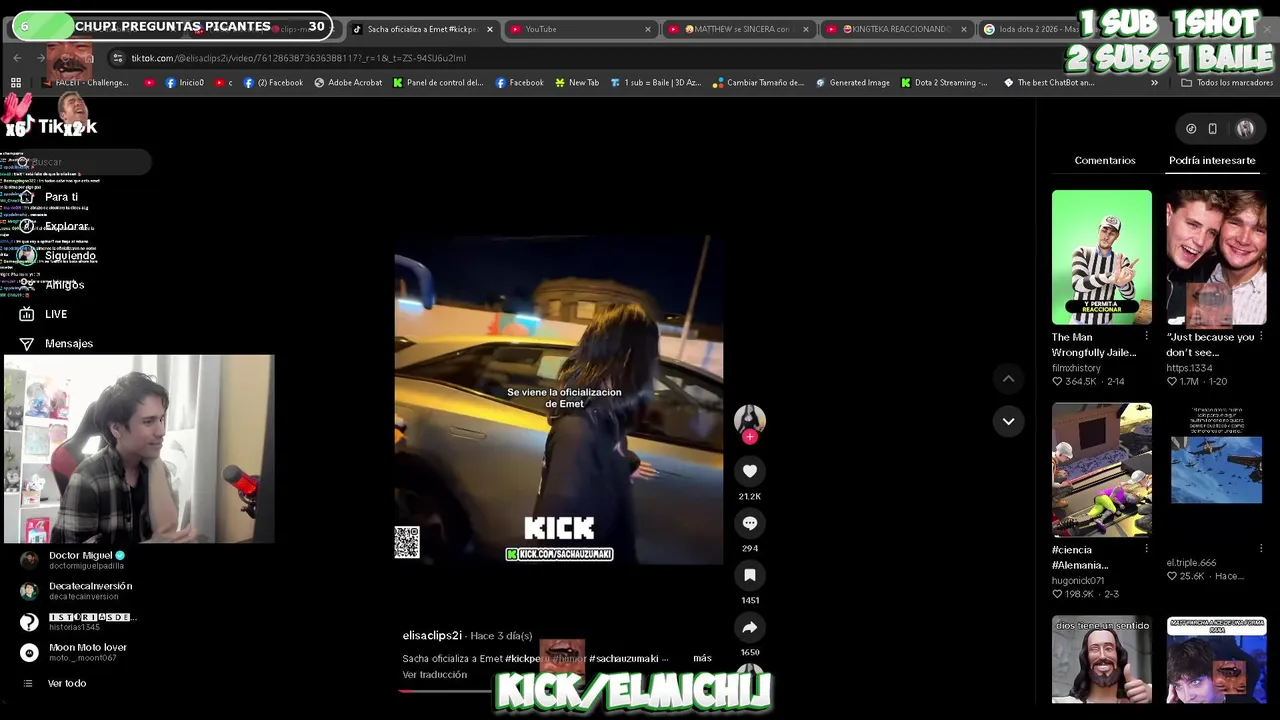Open New Tab bookmark
Image resolution: width=1280 pixels, height=720 pixels.
click(x=576, y=83)
